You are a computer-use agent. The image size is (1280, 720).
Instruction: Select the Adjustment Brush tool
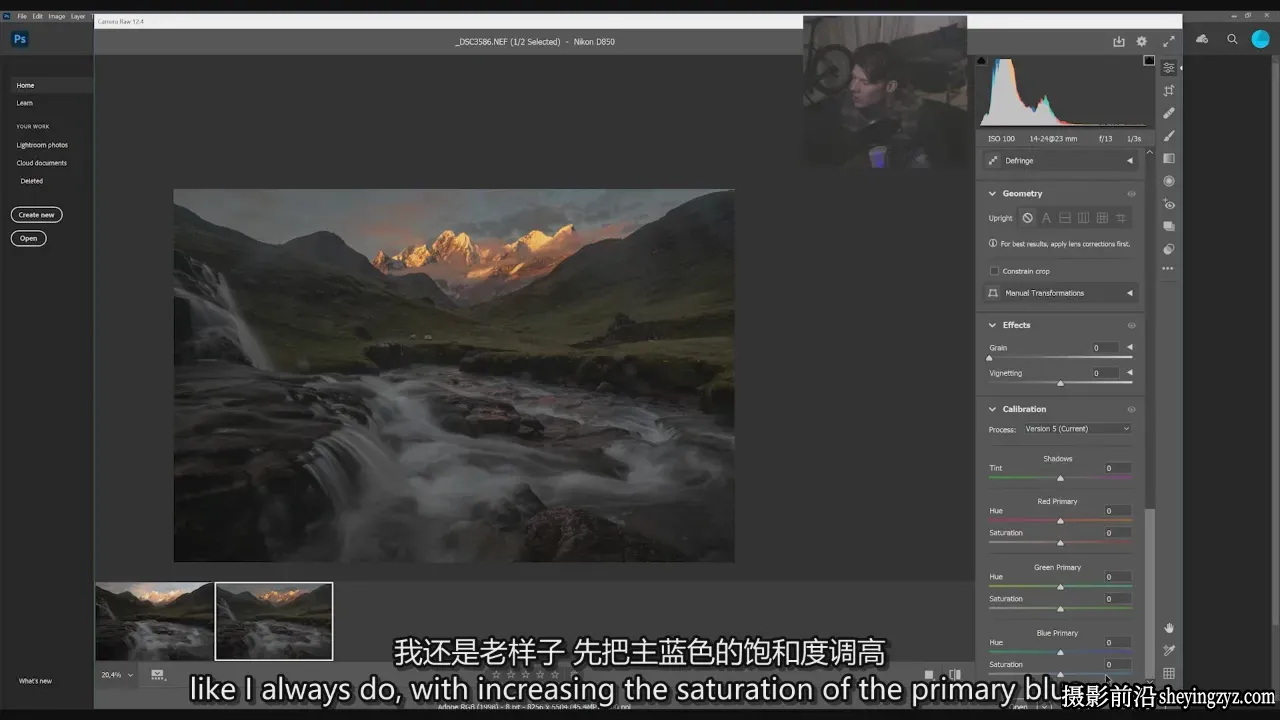click(x=1168, y=136)
